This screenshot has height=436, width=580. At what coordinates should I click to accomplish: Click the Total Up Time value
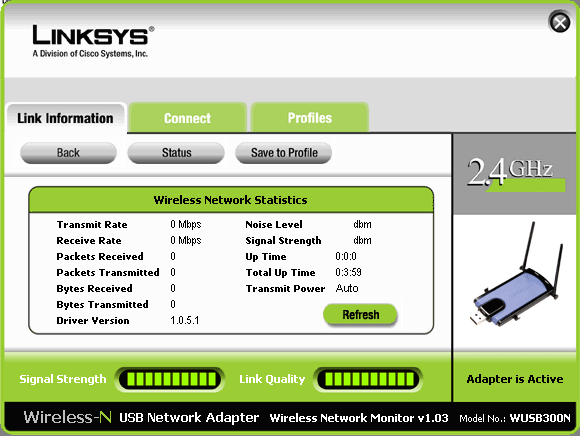[348, 272]
